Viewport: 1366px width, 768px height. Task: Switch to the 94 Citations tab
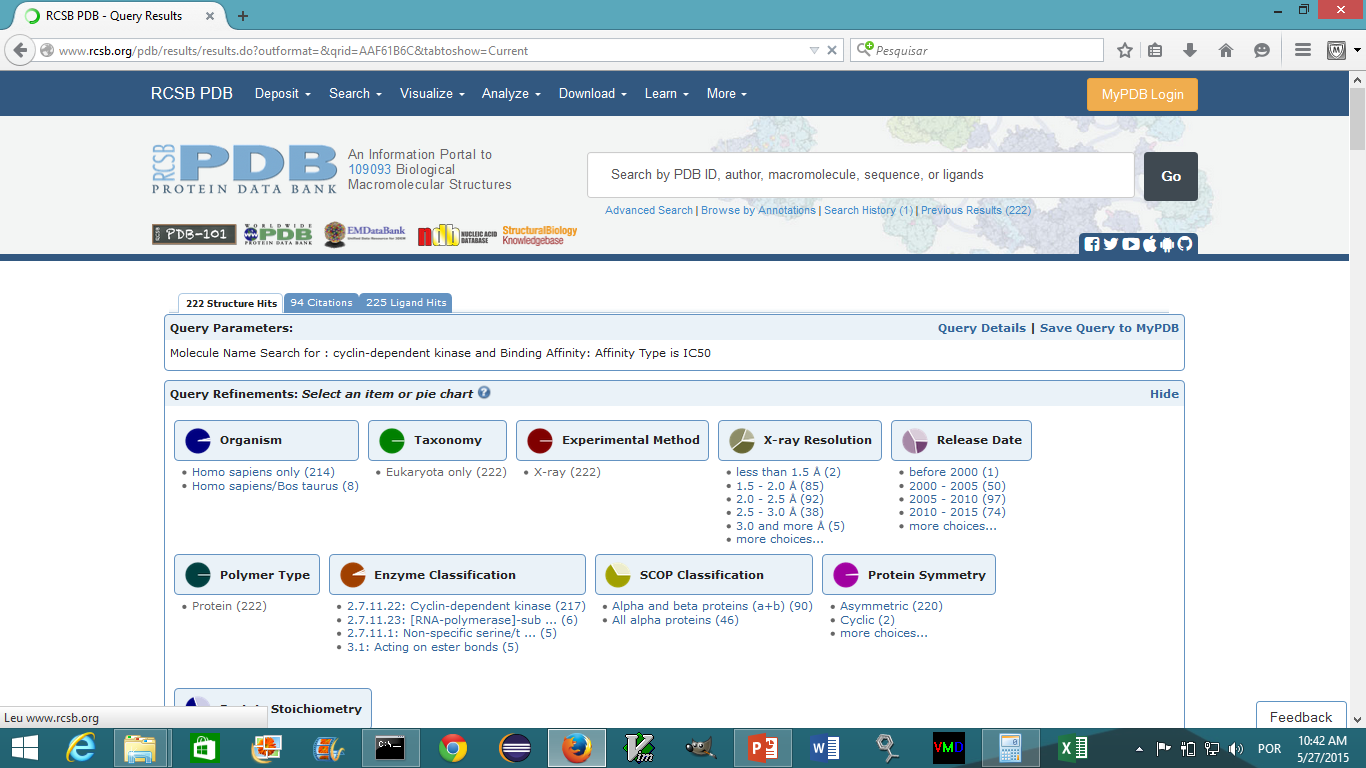click(x=321, y=303)
